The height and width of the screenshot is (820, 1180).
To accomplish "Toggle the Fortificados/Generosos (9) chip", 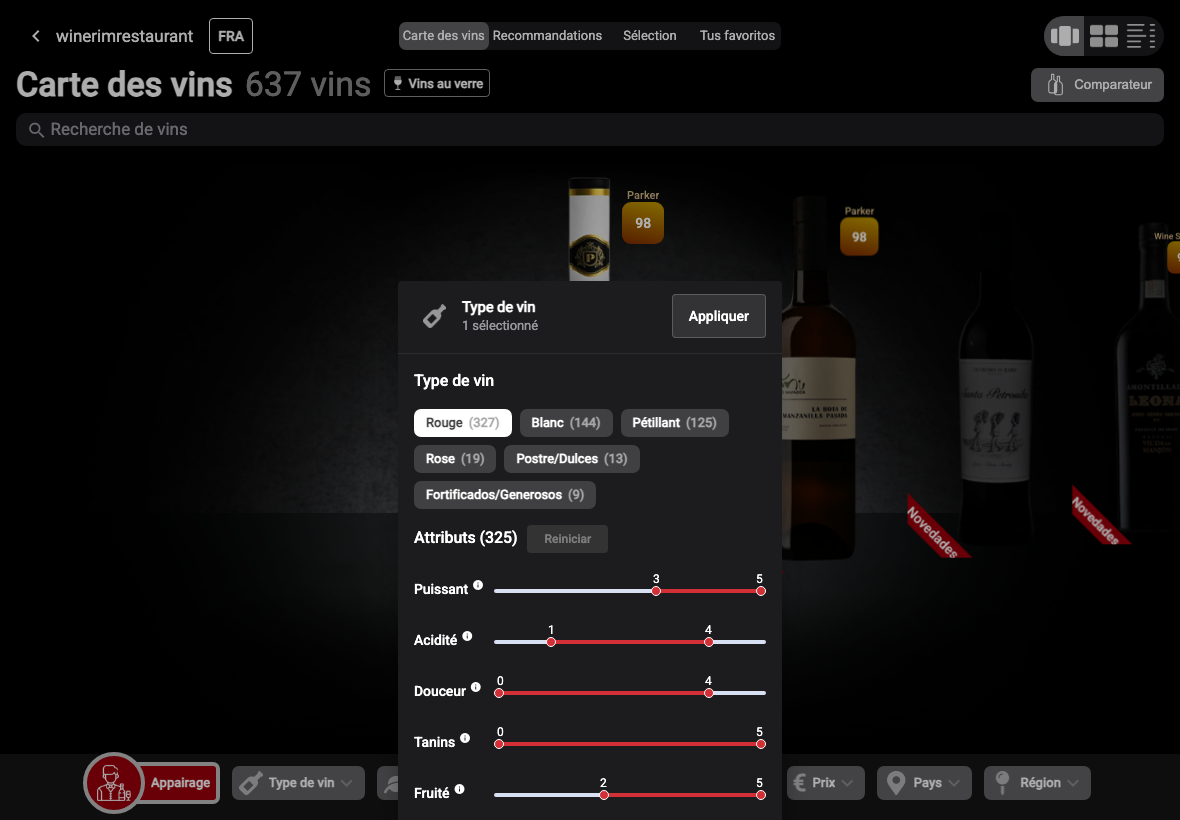I will 505,495.
